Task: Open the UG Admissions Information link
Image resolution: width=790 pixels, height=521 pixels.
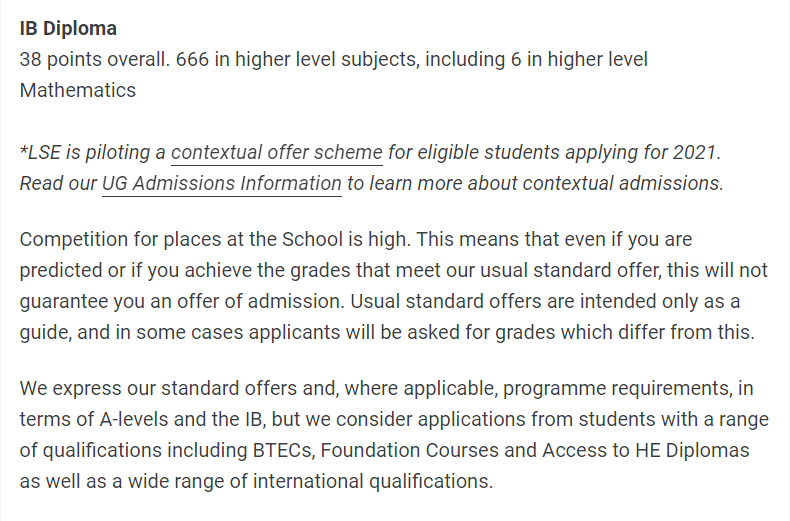Action: click(x=222, y=183)
